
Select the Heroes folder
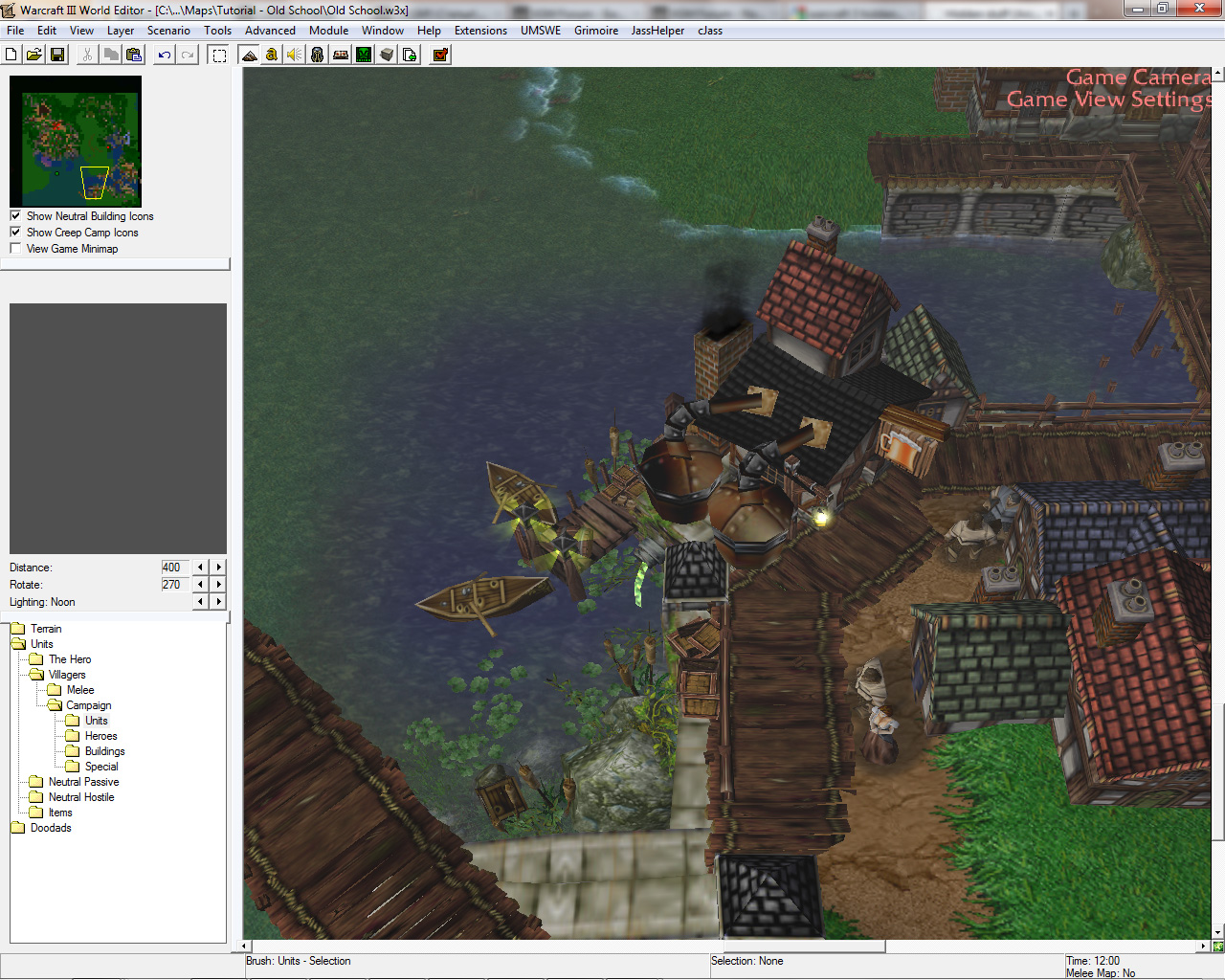pyautogui.click(x=101, y=736)
